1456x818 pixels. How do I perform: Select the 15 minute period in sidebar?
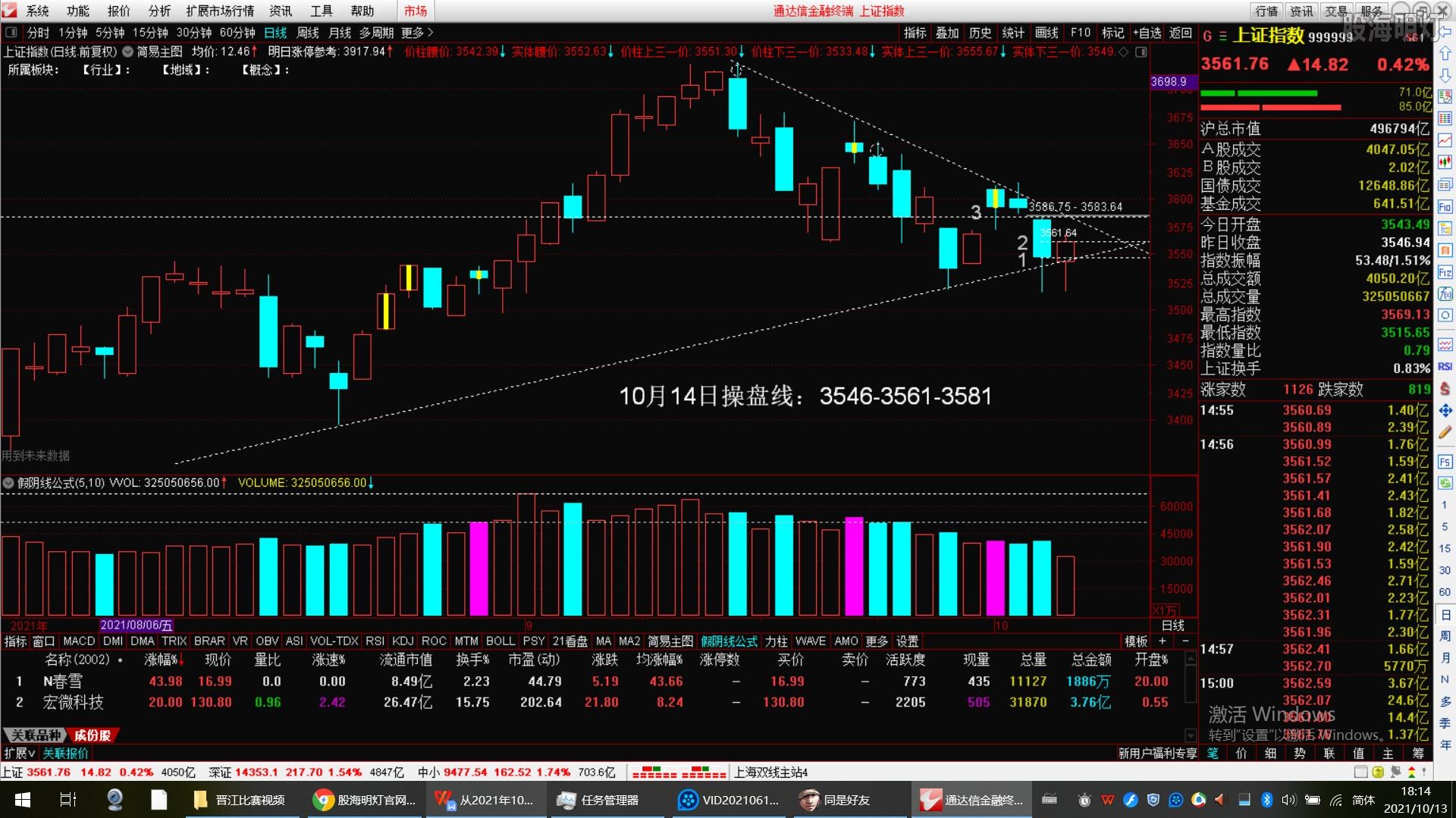[1445, 548]
